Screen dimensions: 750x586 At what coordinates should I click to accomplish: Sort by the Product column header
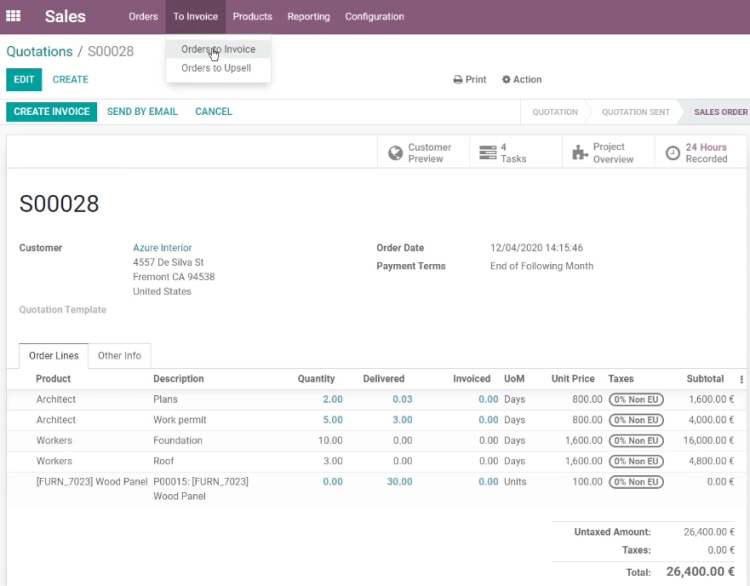coord(53,379)
